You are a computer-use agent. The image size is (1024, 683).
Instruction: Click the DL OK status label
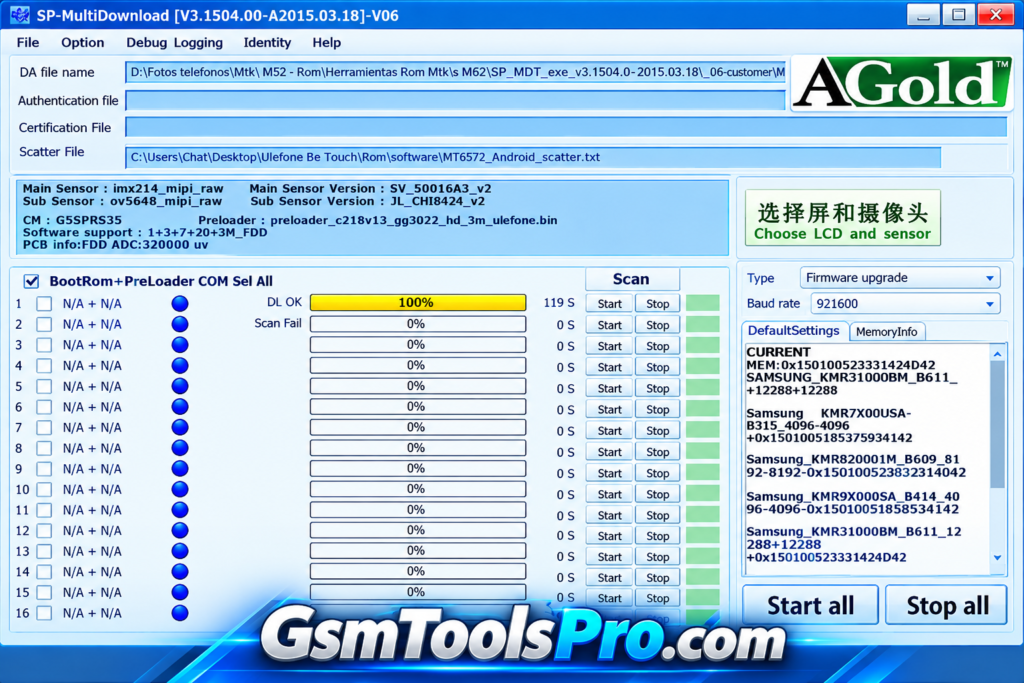284,302
